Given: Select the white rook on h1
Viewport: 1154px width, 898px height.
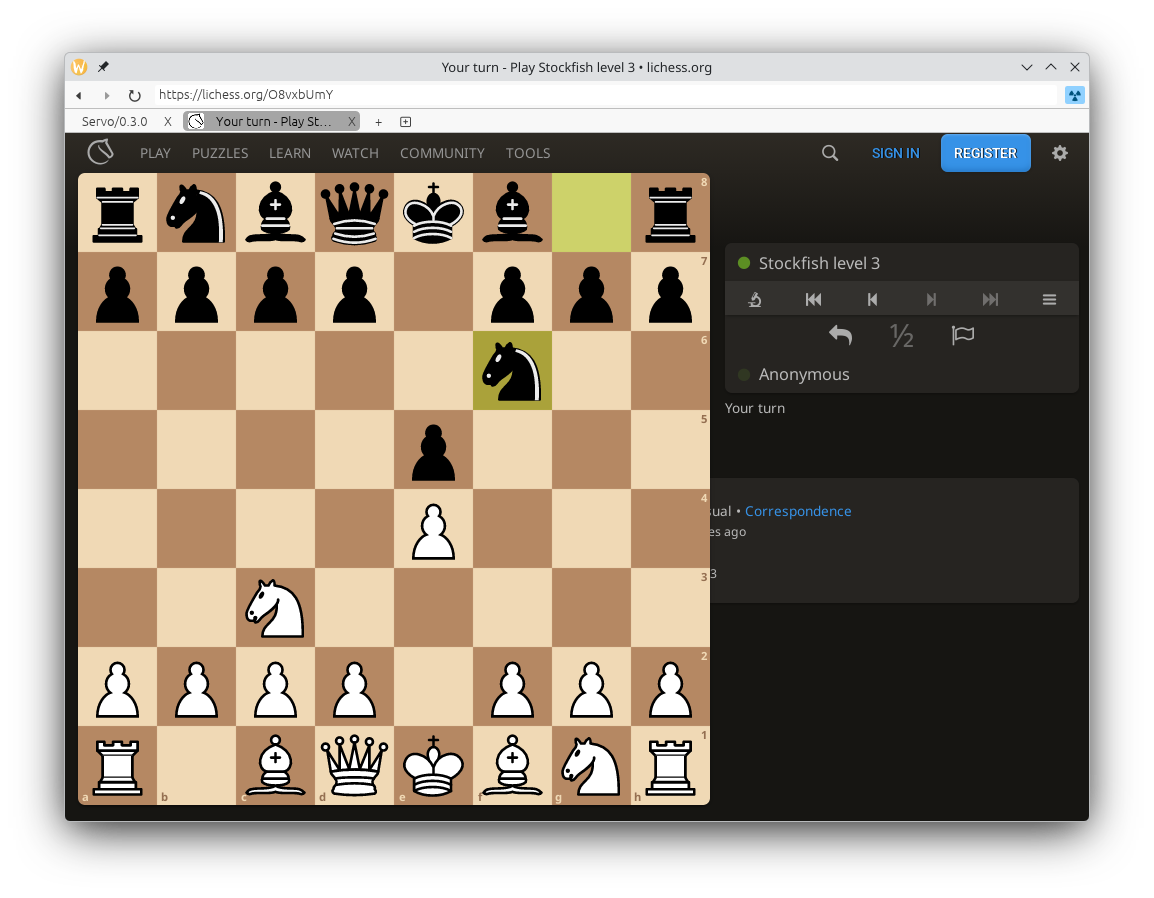Looking at the screenshot, I should click(670, 766).
